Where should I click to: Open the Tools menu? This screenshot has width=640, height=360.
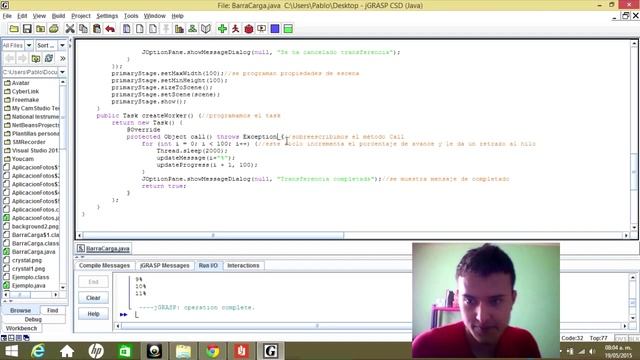point(131,16)
